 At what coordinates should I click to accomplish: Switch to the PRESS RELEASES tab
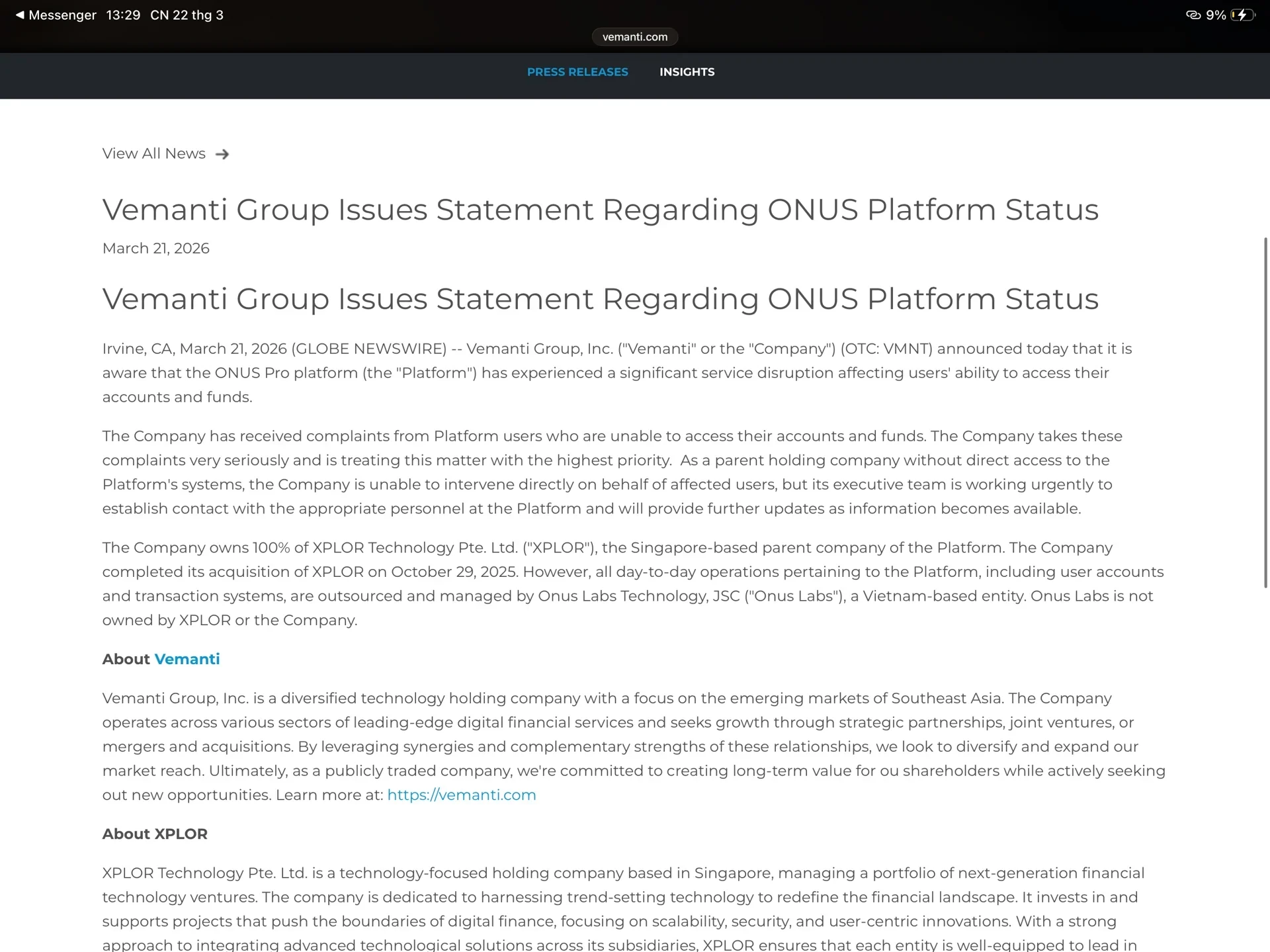pyautogui.click(x=577, y=72)
